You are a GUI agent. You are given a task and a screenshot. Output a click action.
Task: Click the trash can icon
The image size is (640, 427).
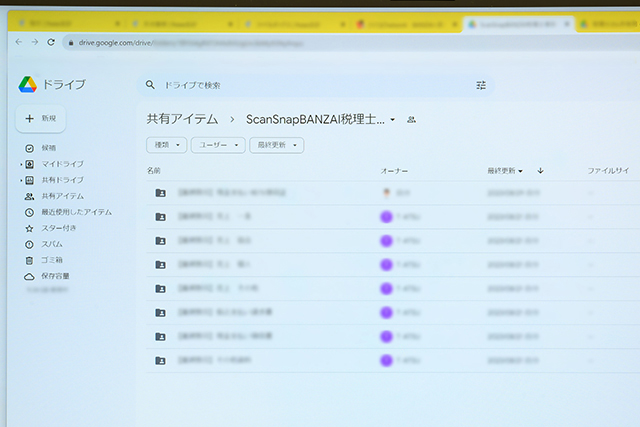29,260
